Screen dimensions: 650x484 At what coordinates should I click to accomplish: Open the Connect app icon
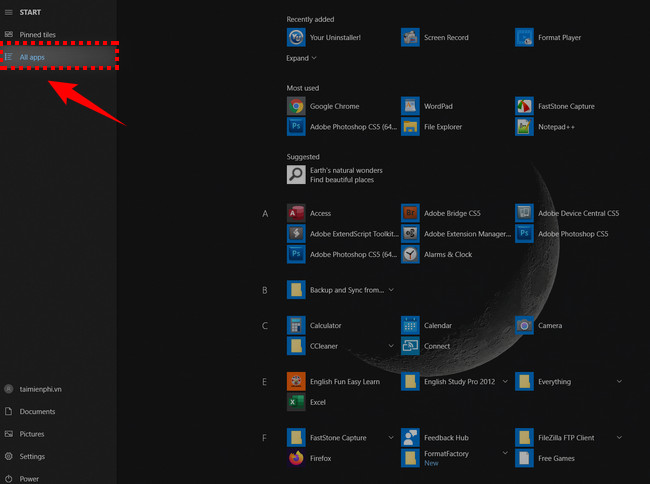pos(410,346)
